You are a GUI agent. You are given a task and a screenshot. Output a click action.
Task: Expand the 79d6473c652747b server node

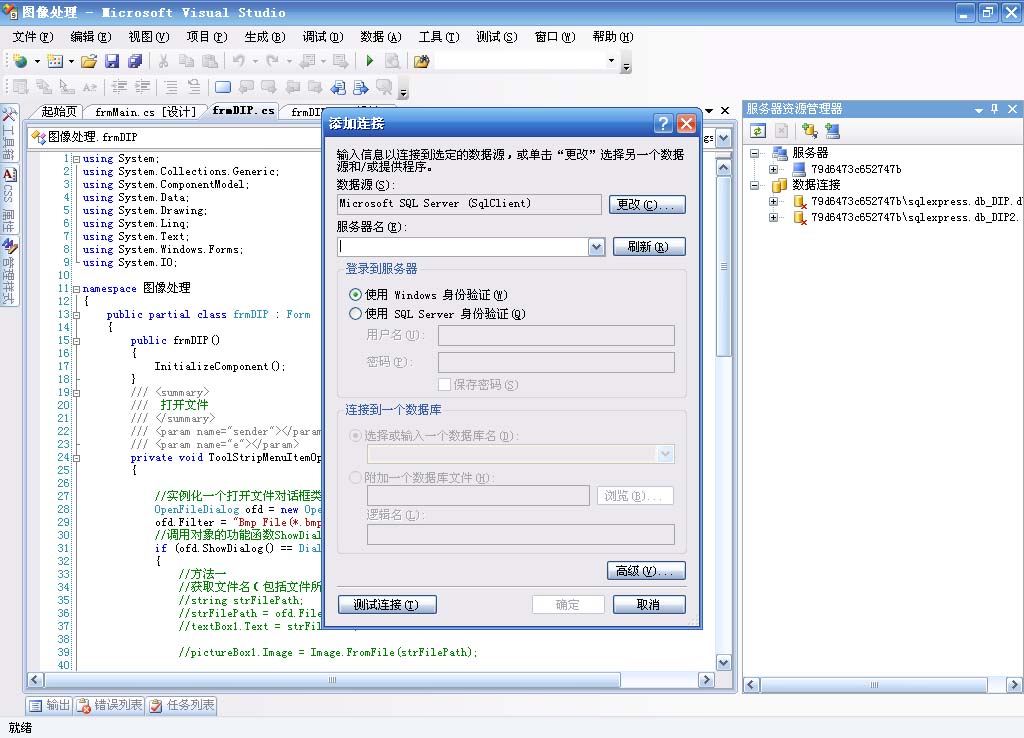click(x=773, y=170)
